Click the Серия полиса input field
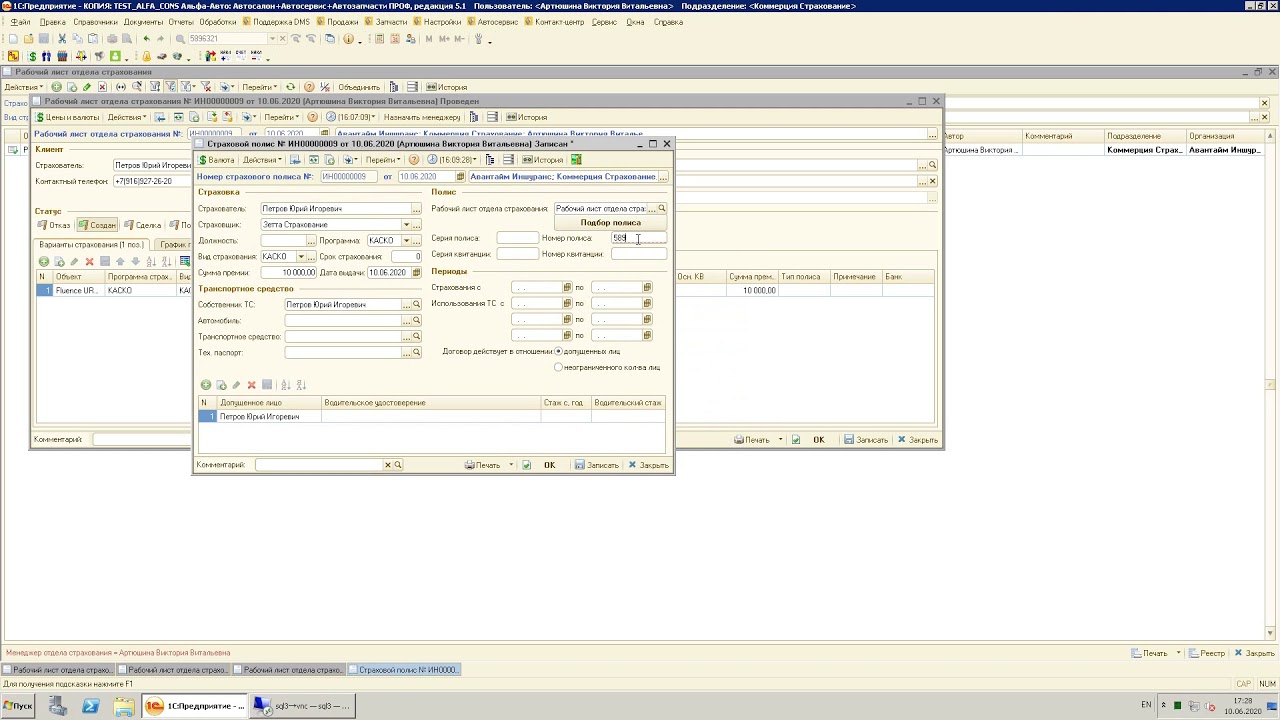The width and height of the screenshot is (1280, 720). (517, 238)
